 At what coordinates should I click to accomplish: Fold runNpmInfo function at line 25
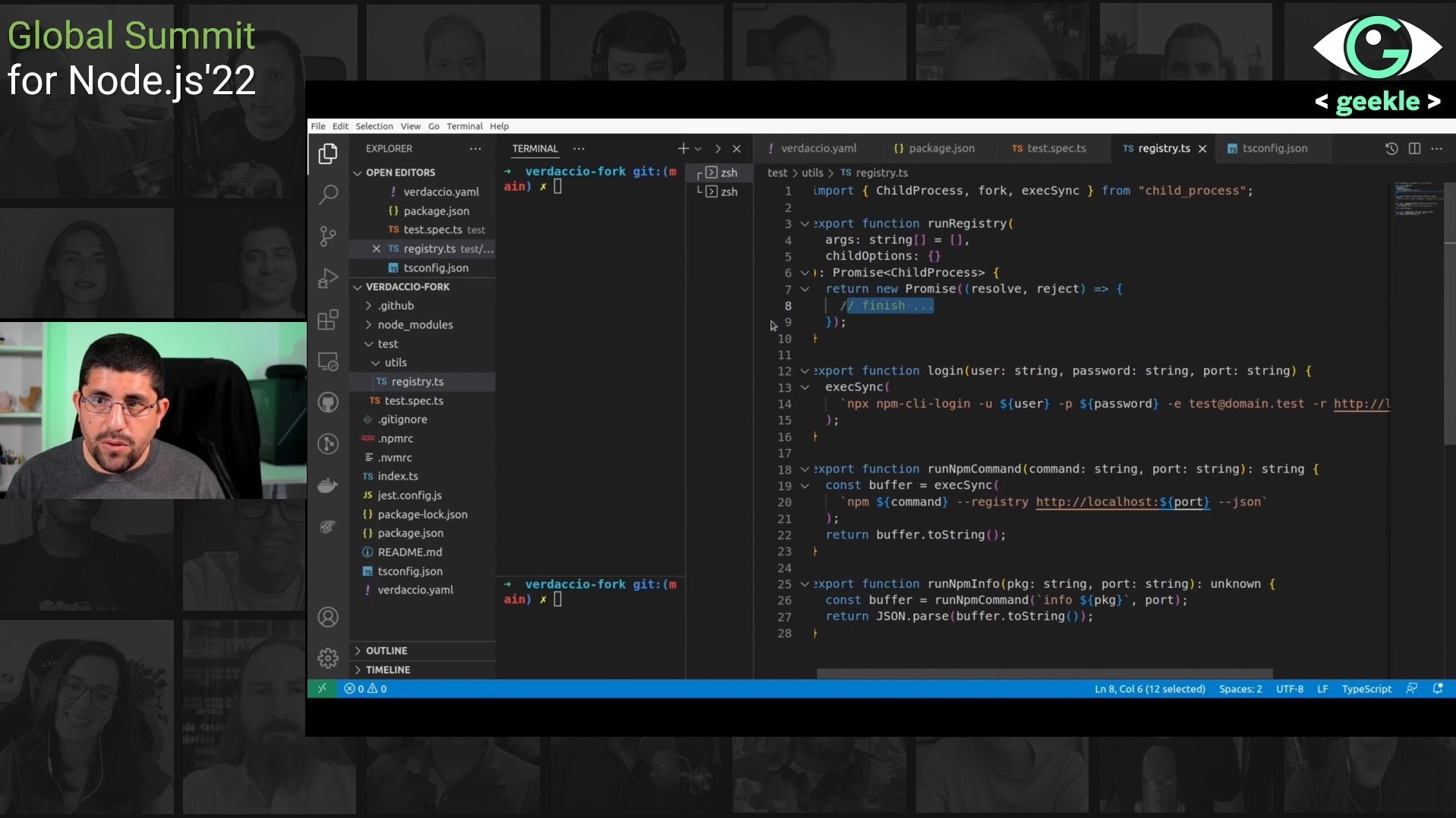[x=805, y=584]
